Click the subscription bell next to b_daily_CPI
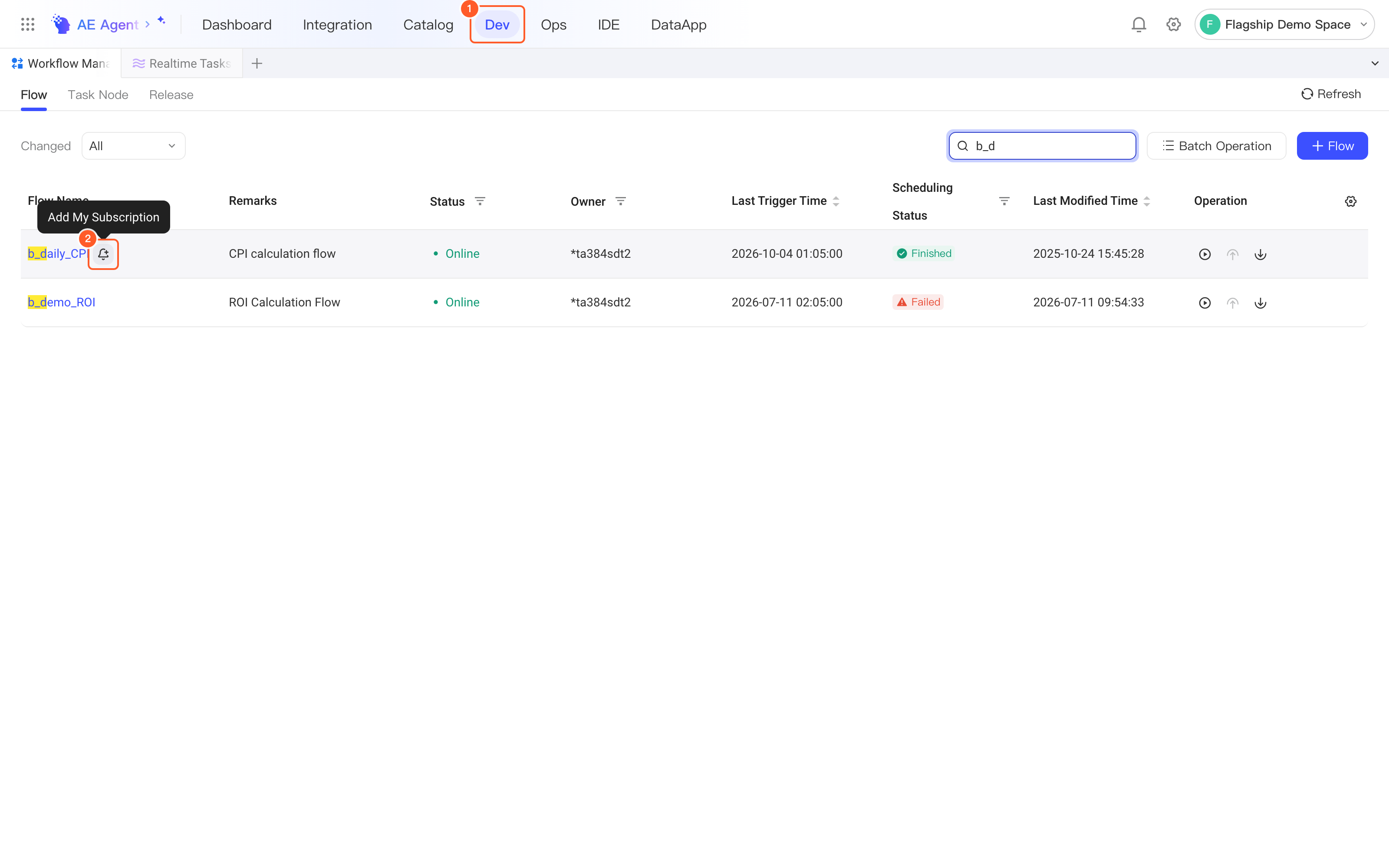Image resolution: width=1389 pixels, height=868 pixels. (103, 254)
